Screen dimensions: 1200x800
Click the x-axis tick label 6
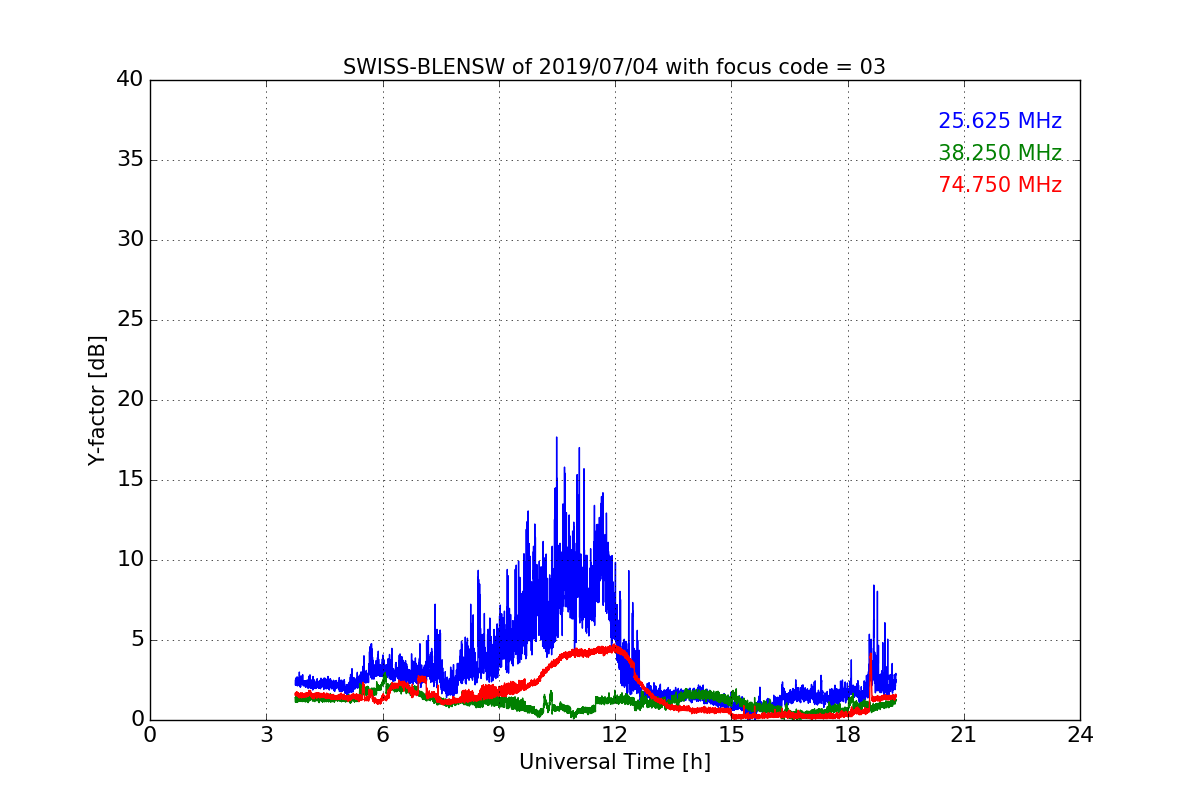382,734
